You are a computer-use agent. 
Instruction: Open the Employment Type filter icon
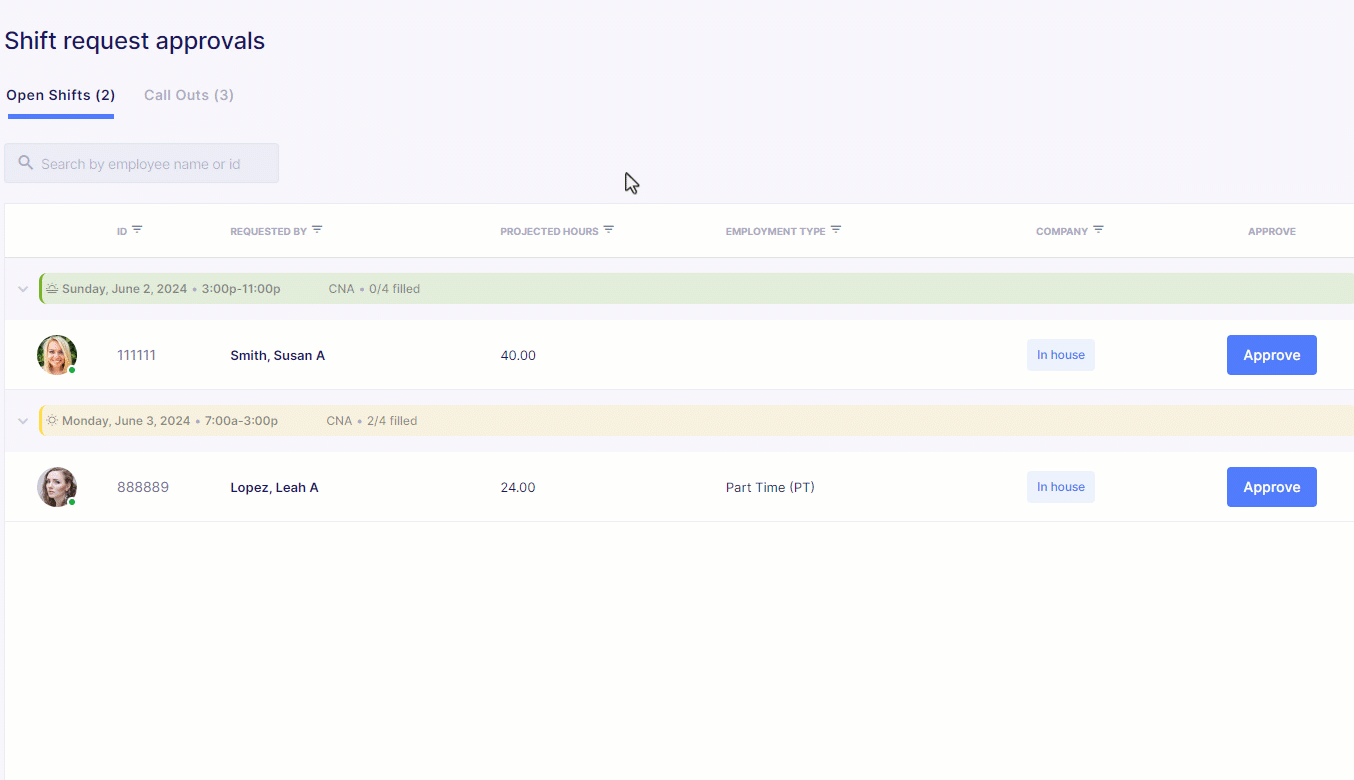pyautogui.click(x=836, y=230)
